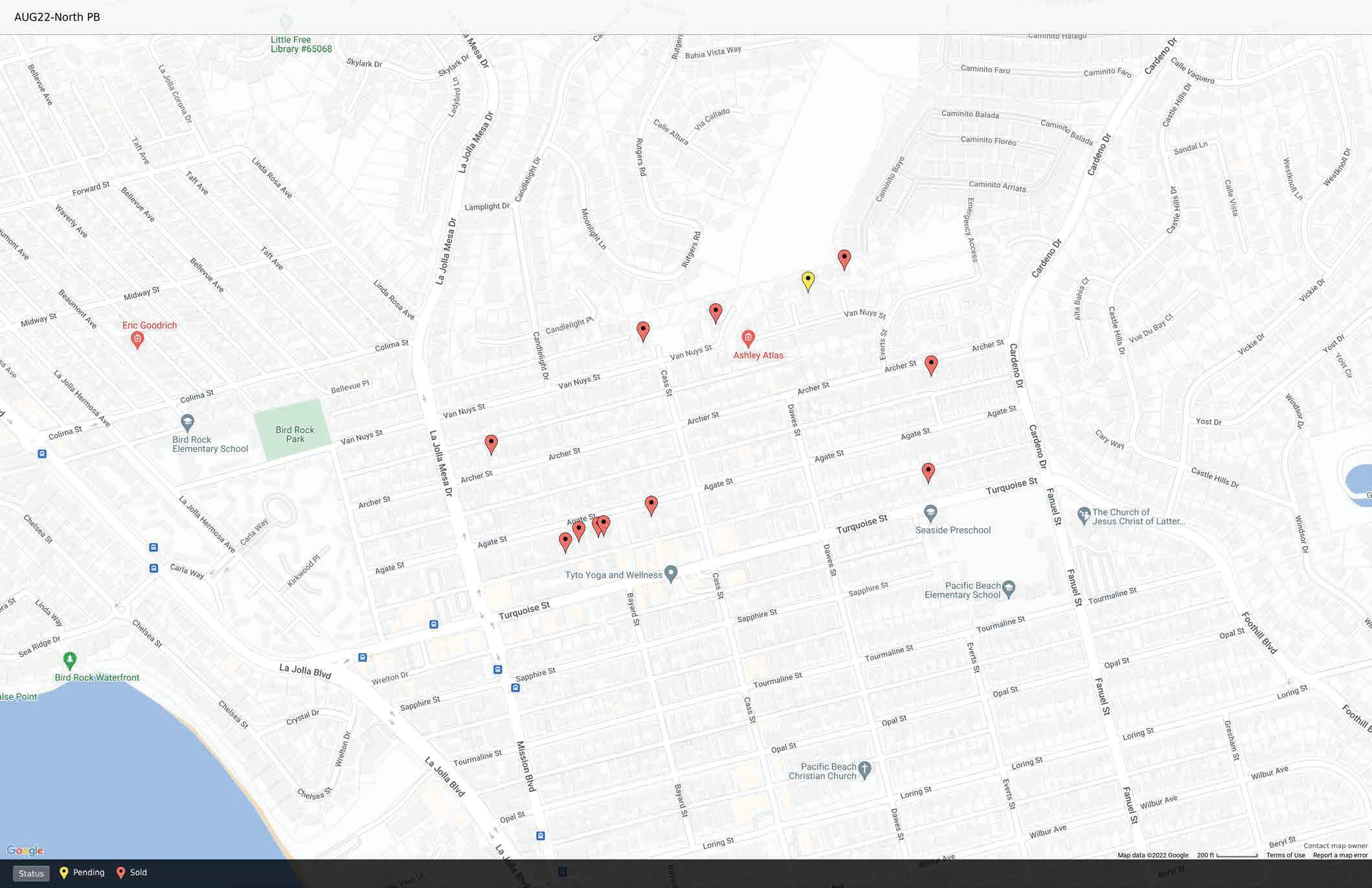Click the Status legend button

point(31,873)
